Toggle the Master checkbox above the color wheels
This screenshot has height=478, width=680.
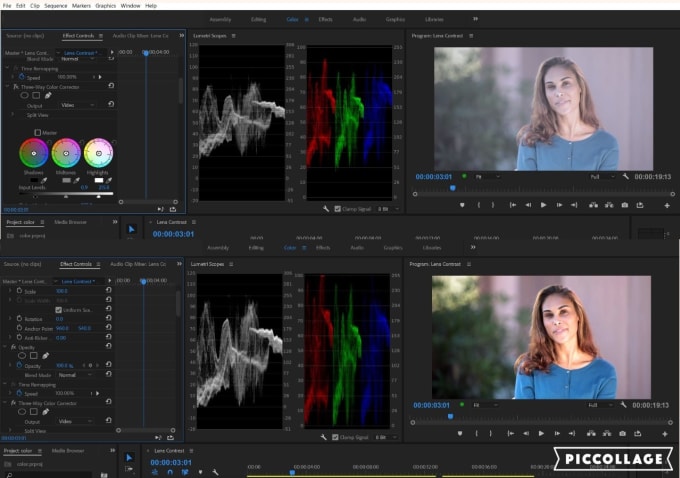pos(38,133)
